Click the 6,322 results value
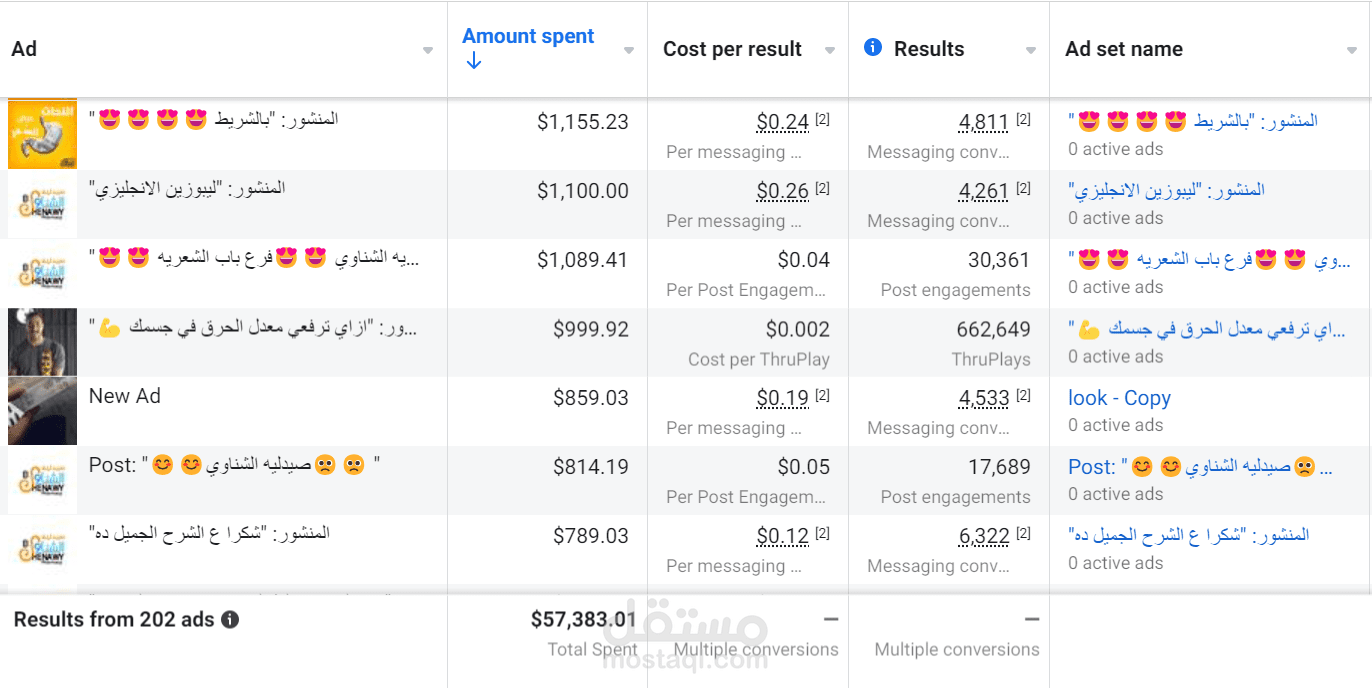 984,537
